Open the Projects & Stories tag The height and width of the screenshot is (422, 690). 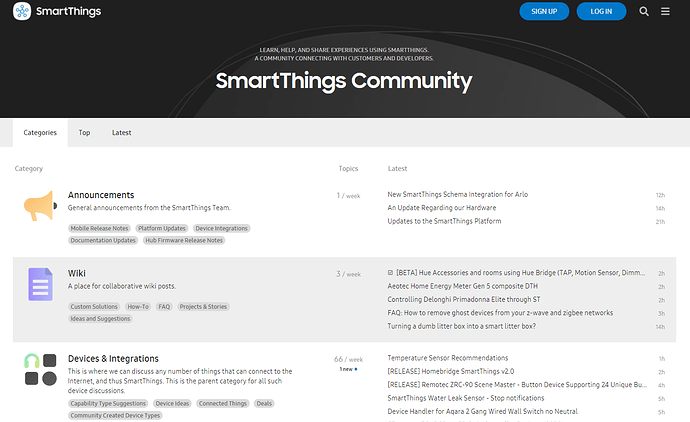tap(203, 307)
